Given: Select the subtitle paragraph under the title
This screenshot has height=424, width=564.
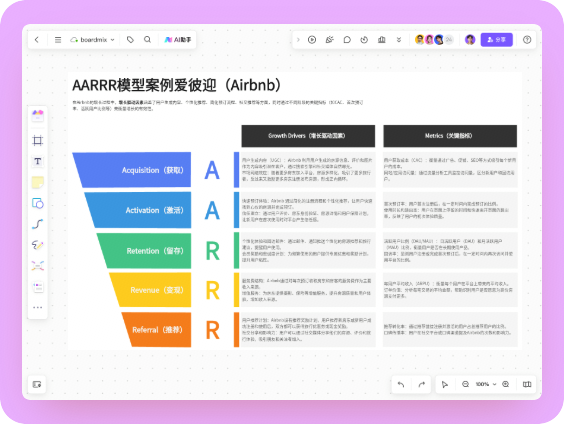Looking at the screenshot, I should pos(218,105).
